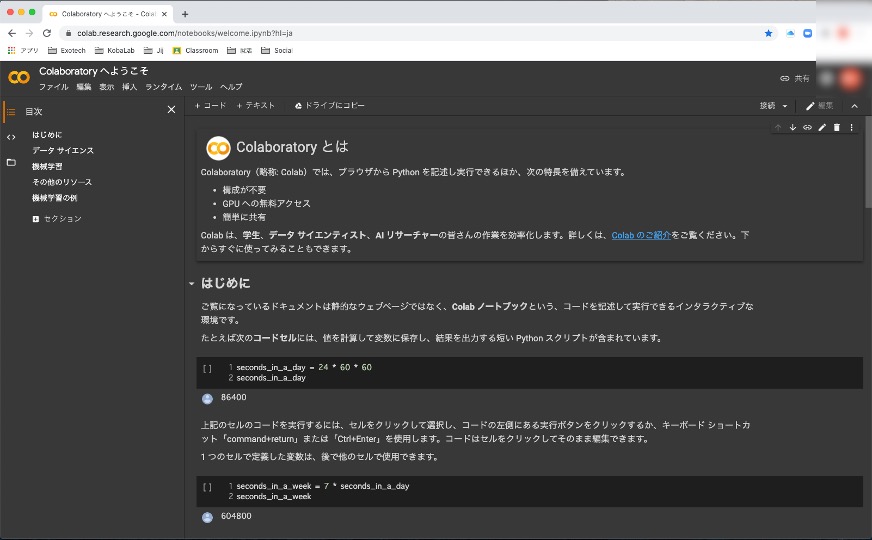
Task: Jump to 機械学習 in table of contents
Action: tap(47, 166)
